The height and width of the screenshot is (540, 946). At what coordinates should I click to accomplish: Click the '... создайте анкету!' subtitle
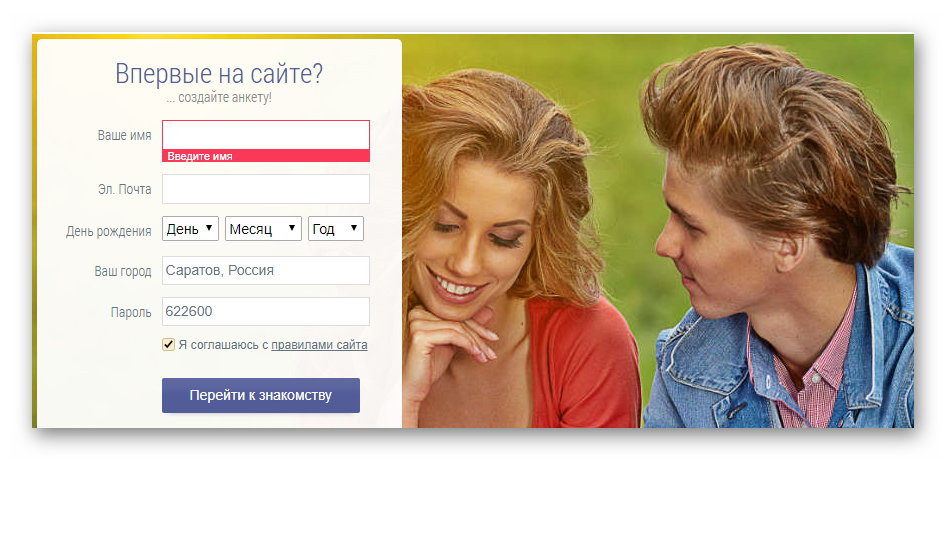(219, 98)
